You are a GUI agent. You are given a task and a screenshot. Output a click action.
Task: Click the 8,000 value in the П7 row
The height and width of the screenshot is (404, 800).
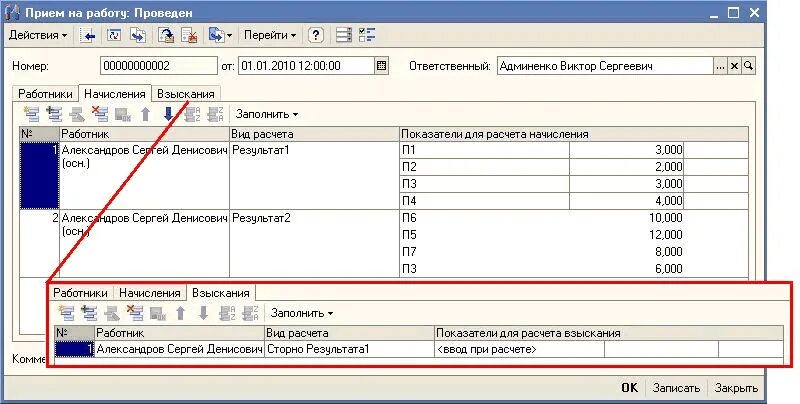tap(627, 251)
